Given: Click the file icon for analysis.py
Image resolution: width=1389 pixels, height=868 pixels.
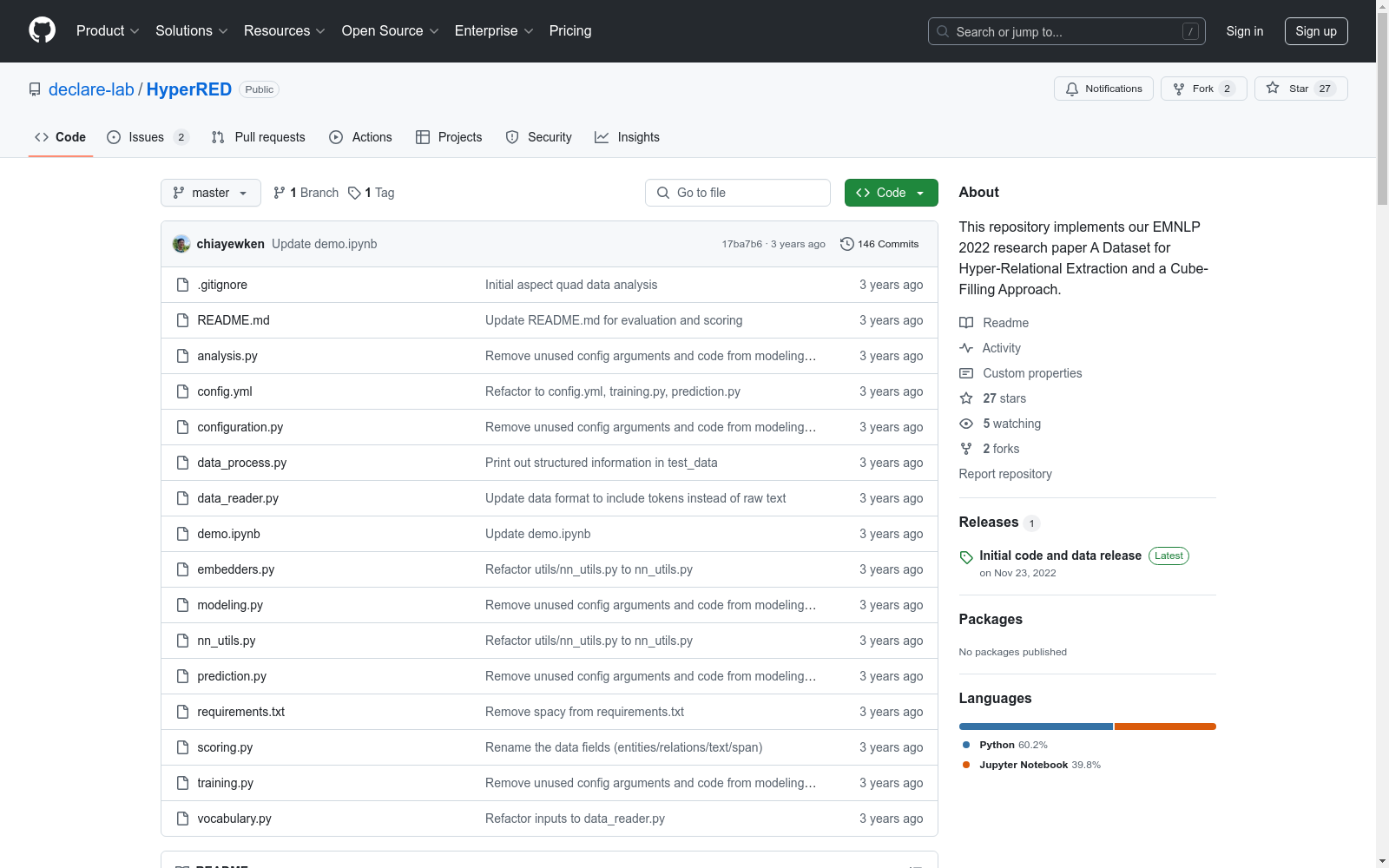Looking at the screenshot, I should click(182, 356).
